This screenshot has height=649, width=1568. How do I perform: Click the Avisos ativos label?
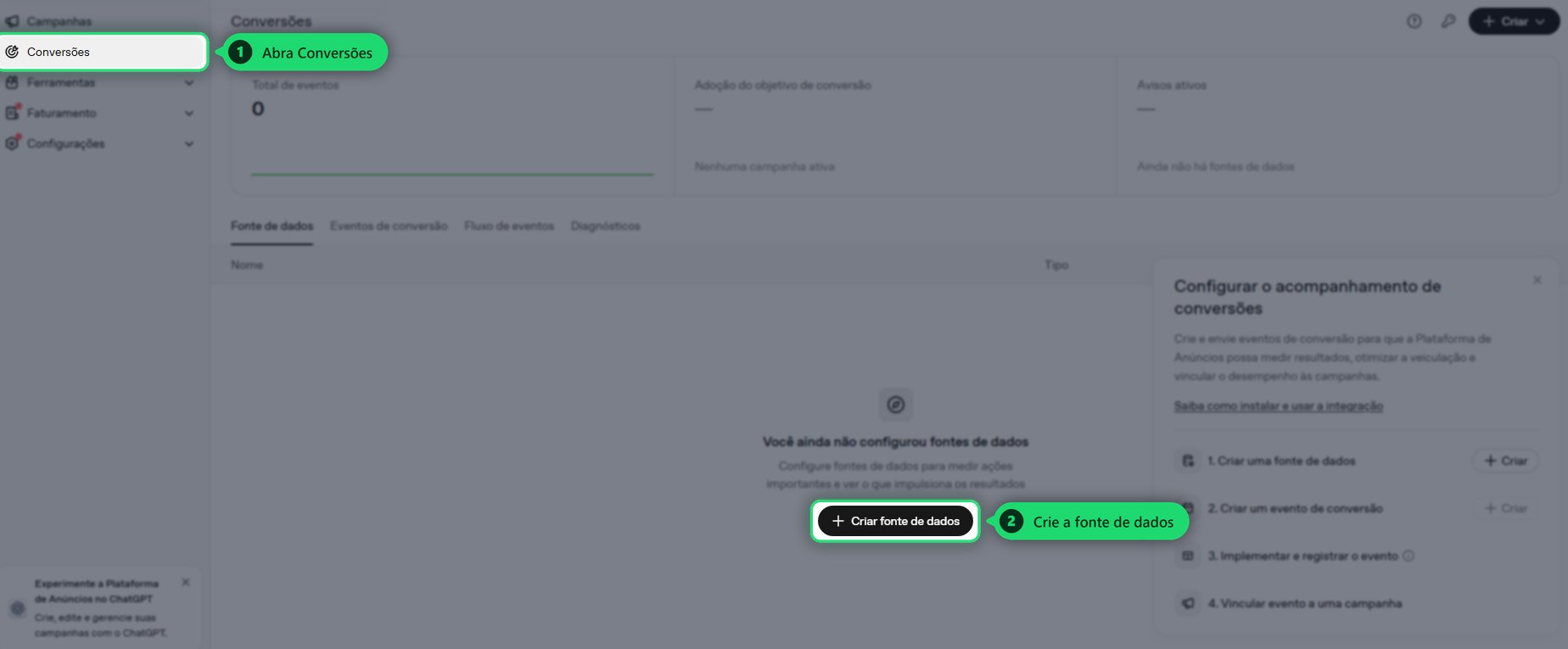(x=1172, y=85)
